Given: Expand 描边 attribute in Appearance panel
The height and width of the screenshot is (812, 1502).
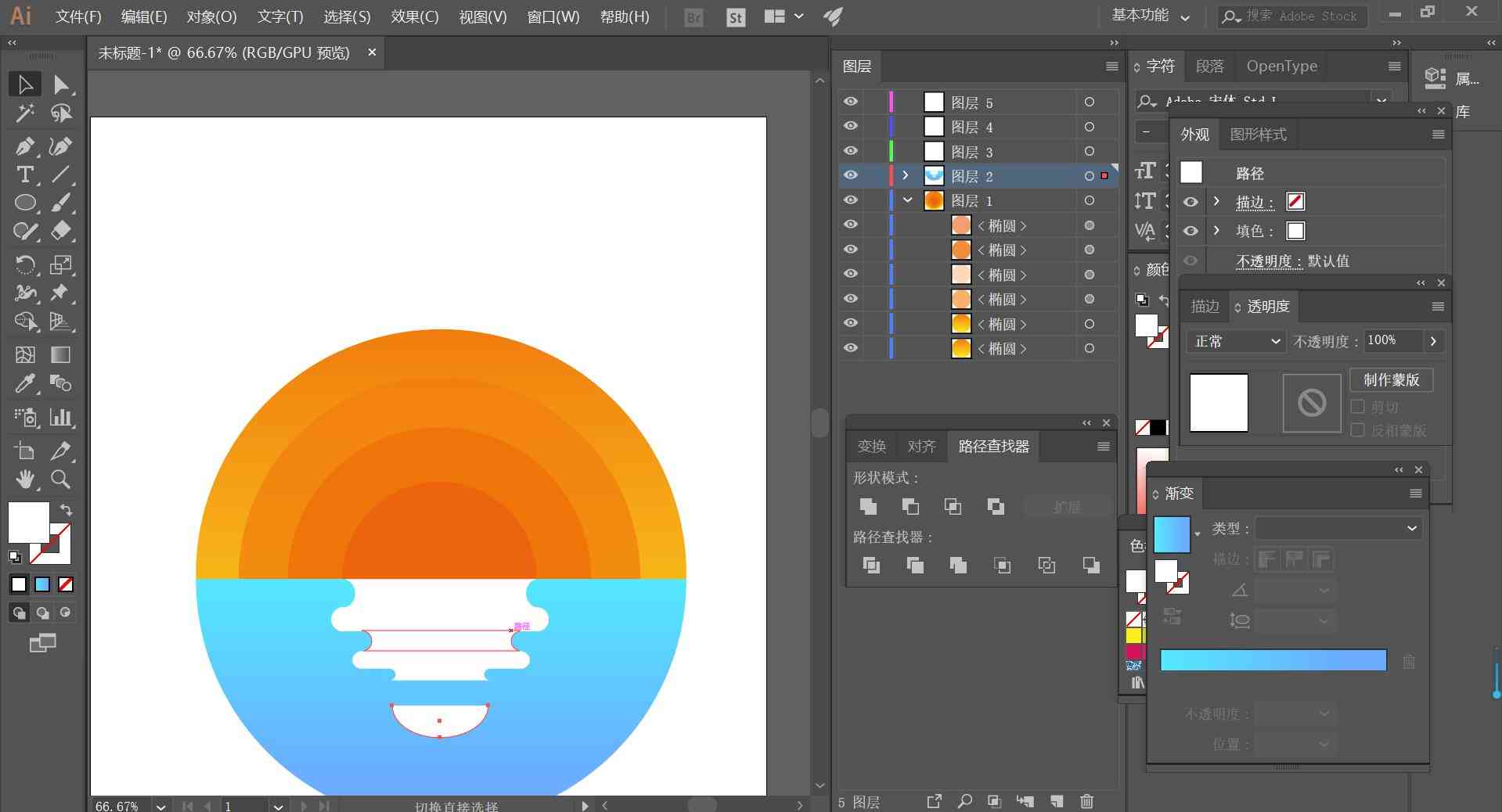Looking at the screenshot, I should point(1216,202).
